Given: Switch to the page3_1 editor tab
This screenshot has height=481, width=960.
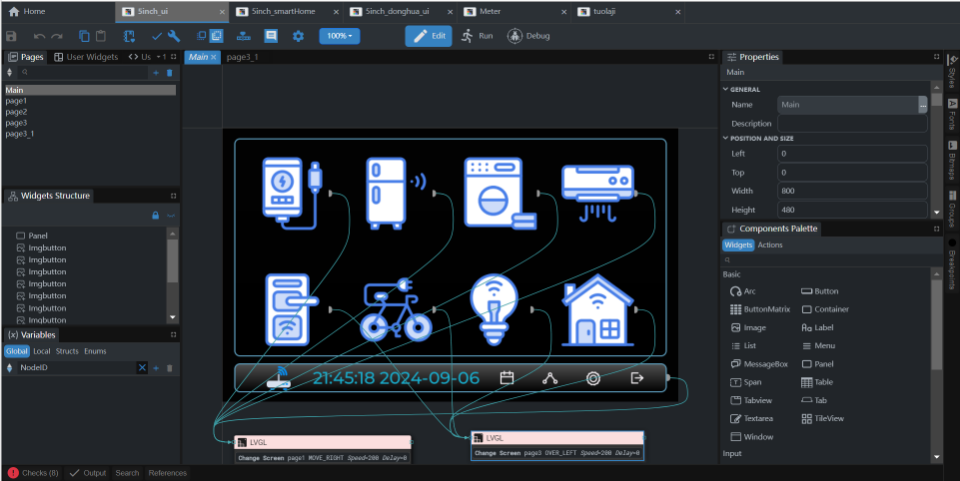Looking at the screenshot, I should (242, 57).
